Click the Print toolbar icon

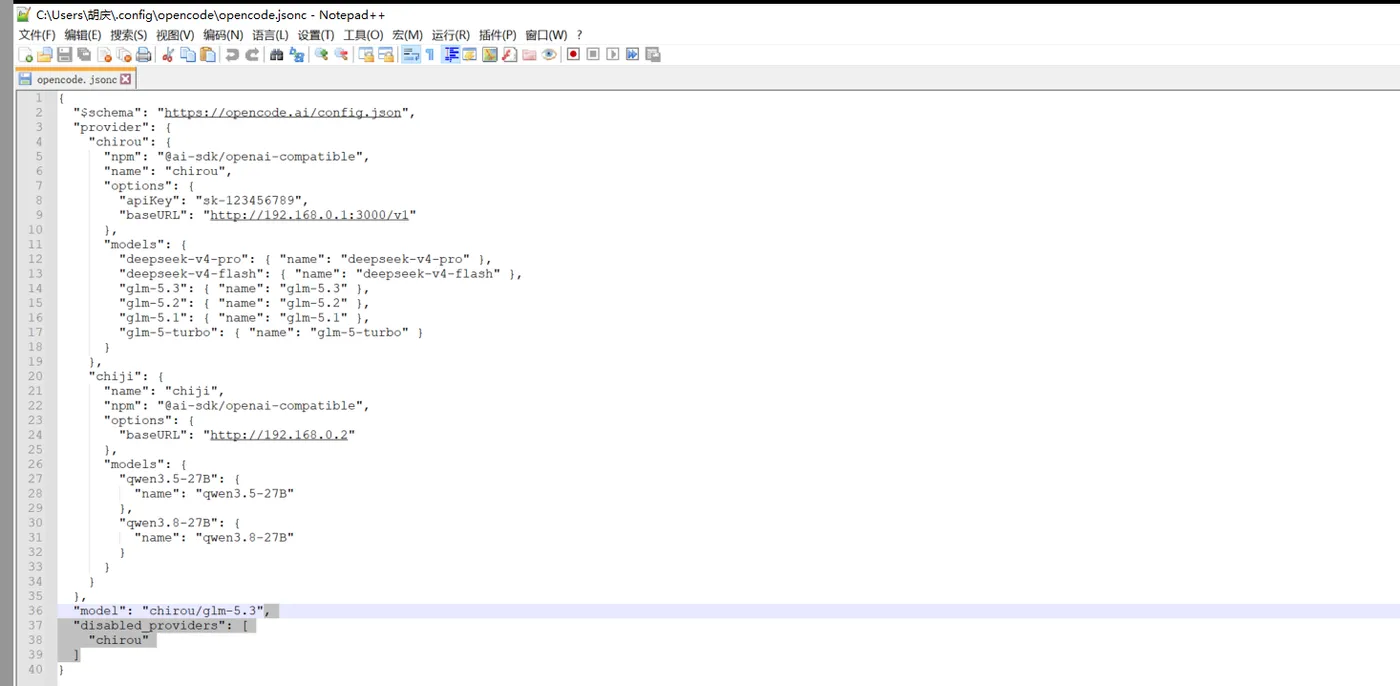[143, 54]
